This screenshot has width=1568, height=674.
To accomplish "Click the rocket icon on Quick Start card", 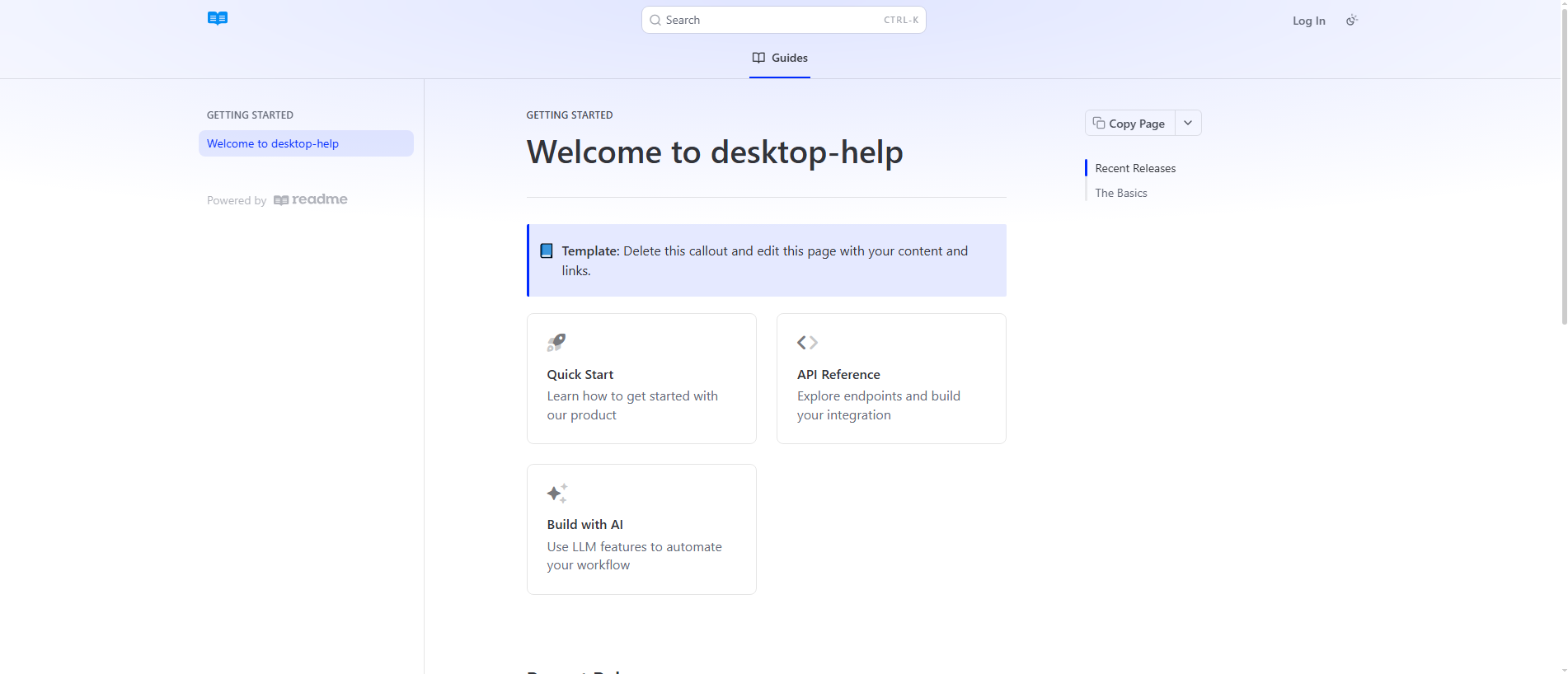I will [x=556, y=342].
